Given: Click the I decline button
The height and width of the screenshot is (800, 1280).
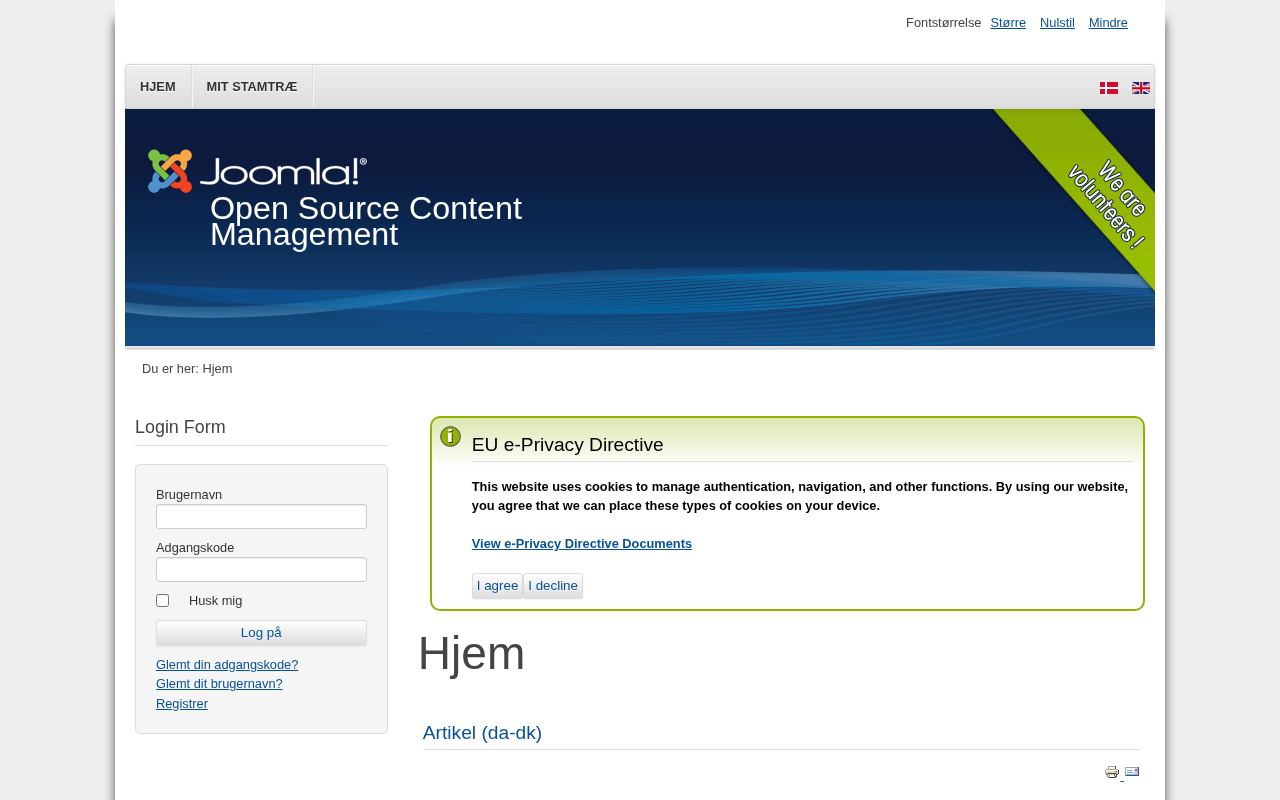Looking at the screenshot, I should [553, 586].
